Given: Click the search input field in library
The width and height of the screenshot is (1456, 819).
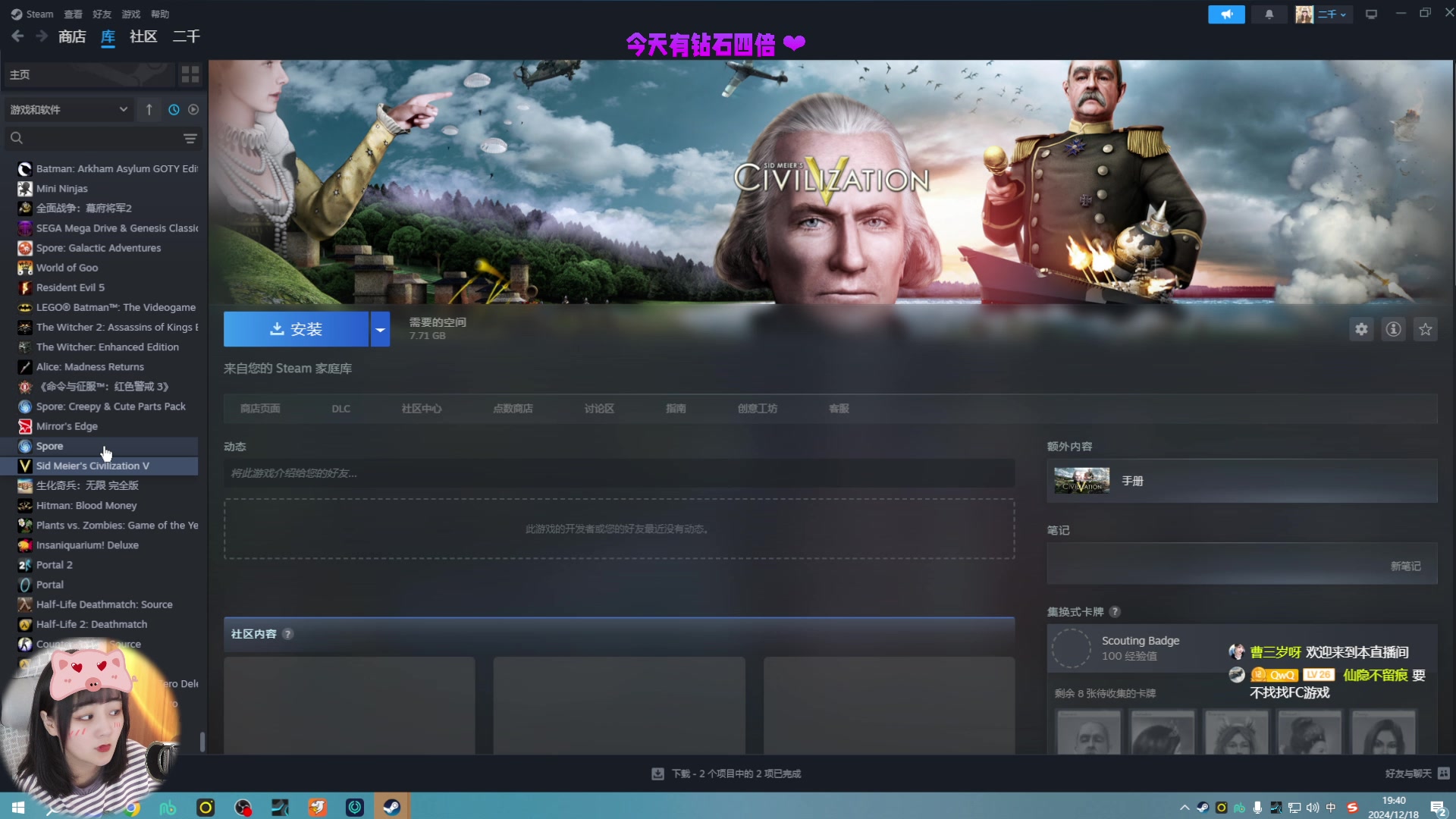Looking at the screenshot, I should (100, 138).
